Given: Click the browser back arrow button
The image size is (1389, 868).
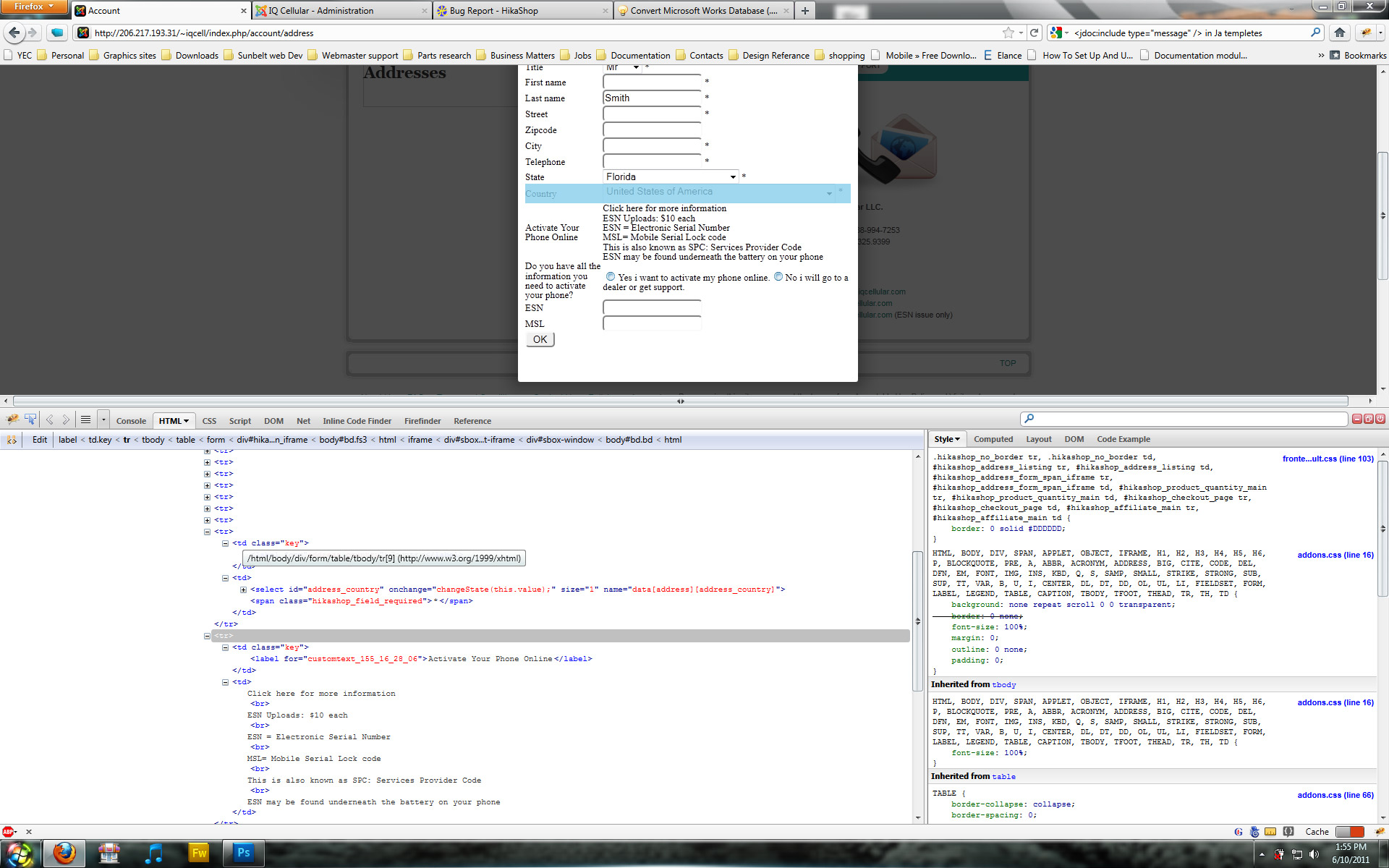Looking at the screenshot, I should [14, 33].
